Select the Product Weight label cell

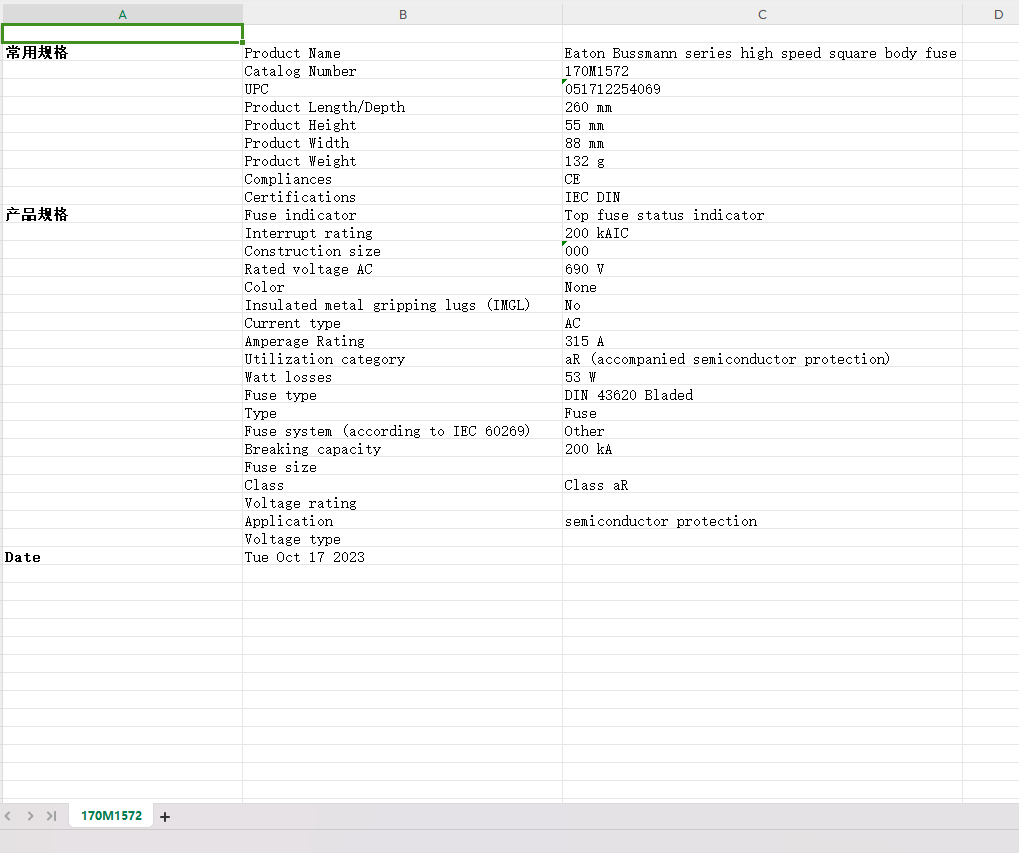coord(402,160)
